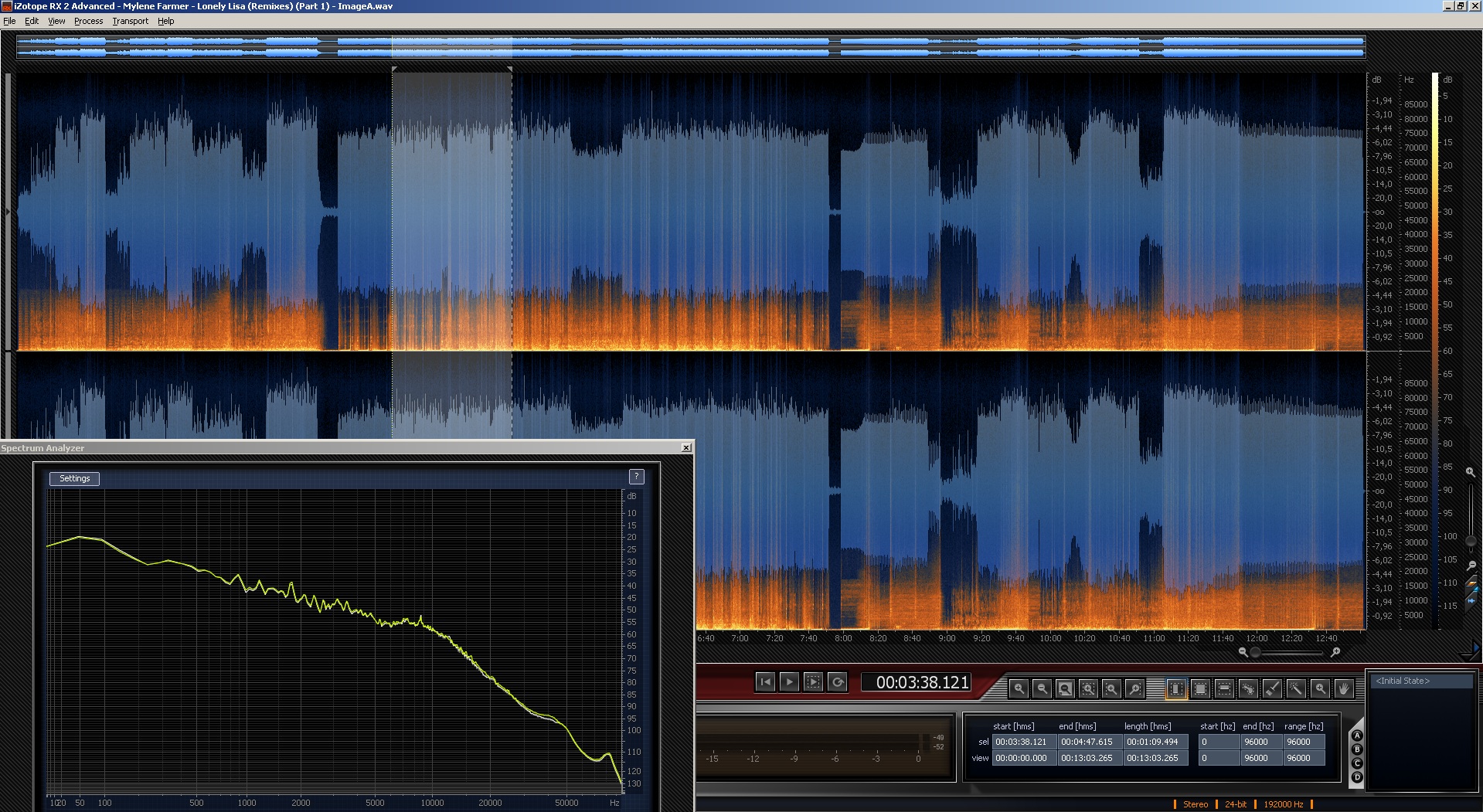This screenshot has width=1483, height=812.
Task: Select compare slot C
Action: [x=1356, y=763]
